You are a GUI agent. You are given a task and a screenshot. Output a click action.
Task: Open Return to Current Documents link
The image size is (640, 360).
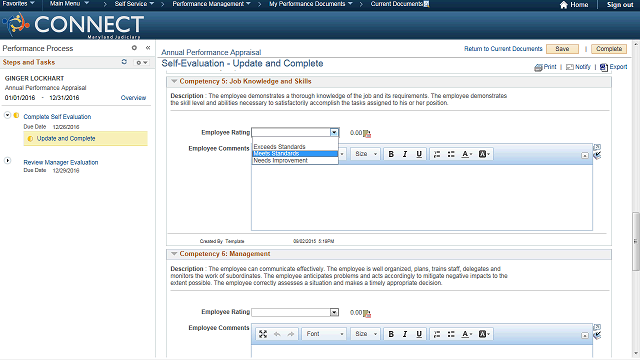(503, 49)
